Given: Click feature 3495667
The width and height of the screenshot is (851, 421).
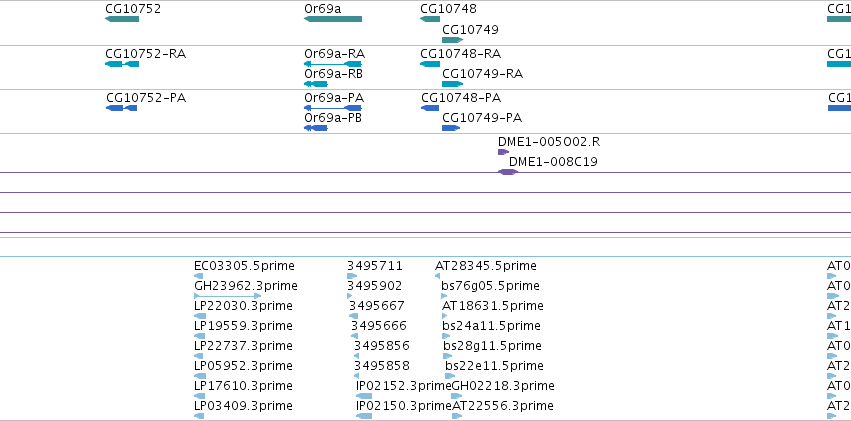Looking at the screenshot, I should coord(353,316).
